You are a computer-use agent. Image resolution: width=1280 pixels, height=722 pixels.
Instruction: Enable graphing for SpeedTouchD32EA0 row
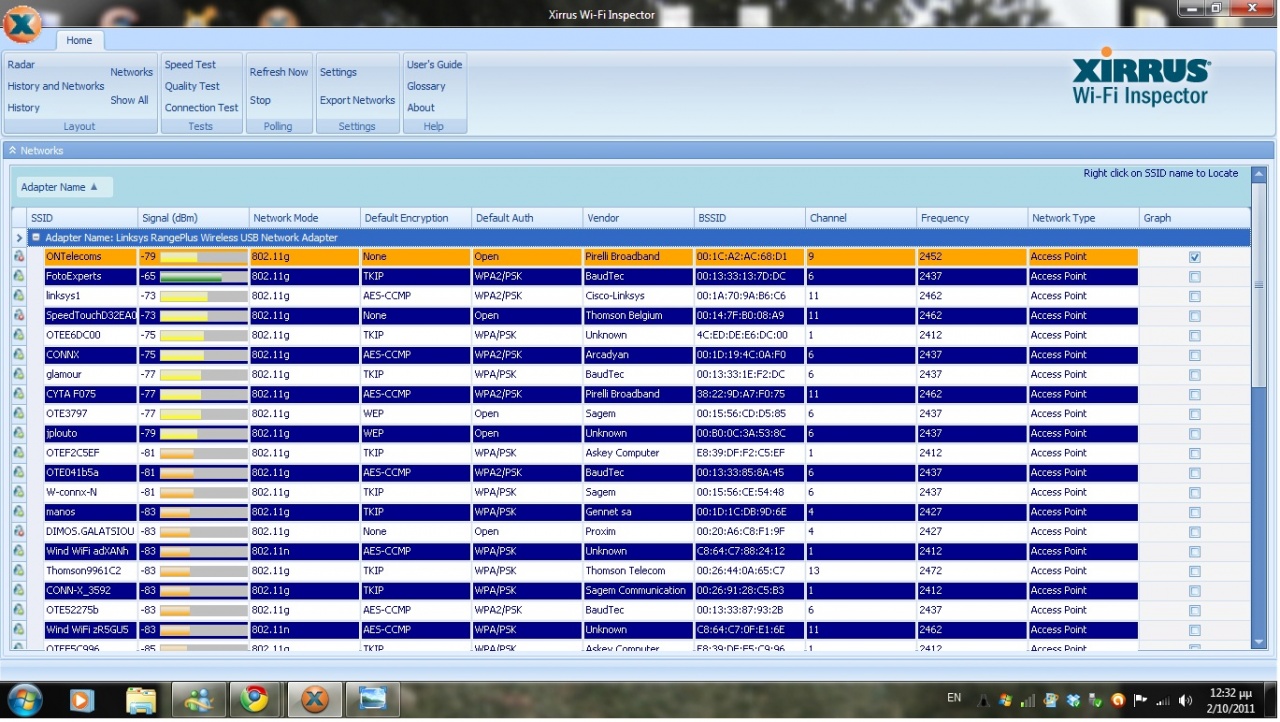(x=1195, y=316)
